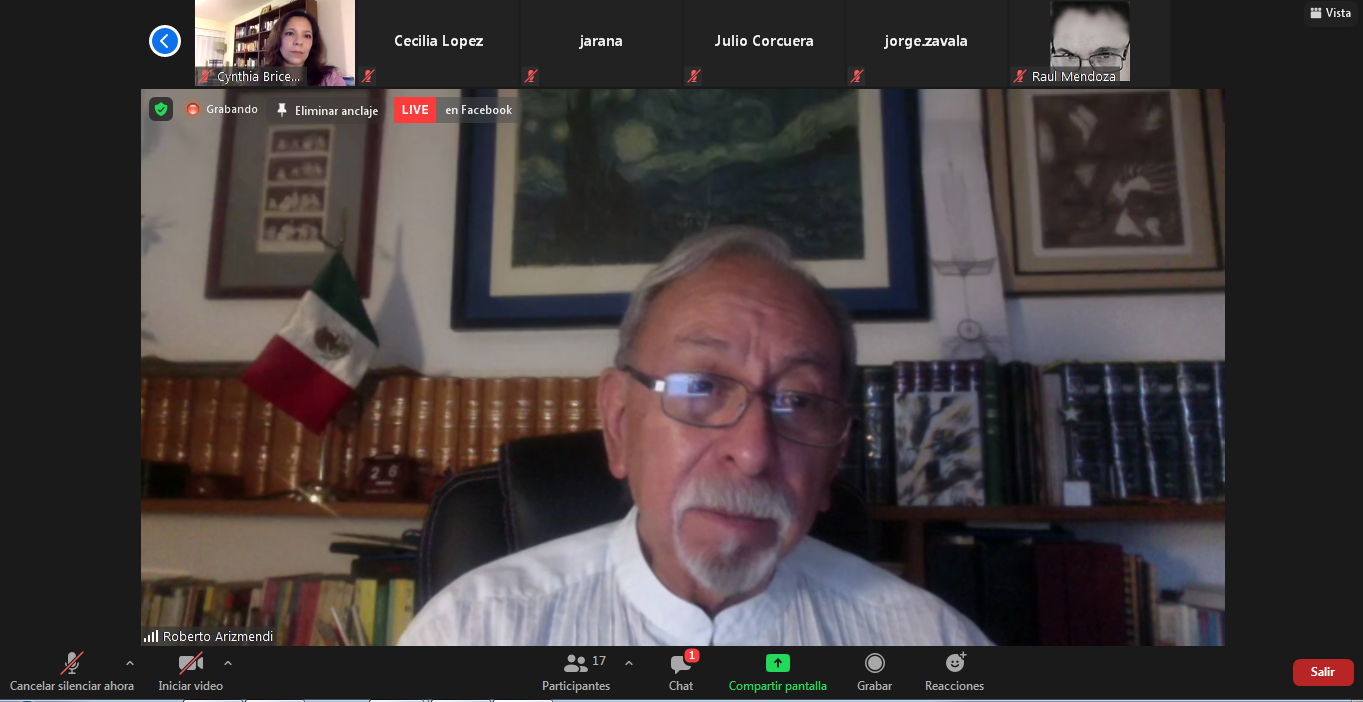Turn on camera with Iniciar video
Image resolution: width=1363 pixels, height=702 pixels.
(190, 672)
